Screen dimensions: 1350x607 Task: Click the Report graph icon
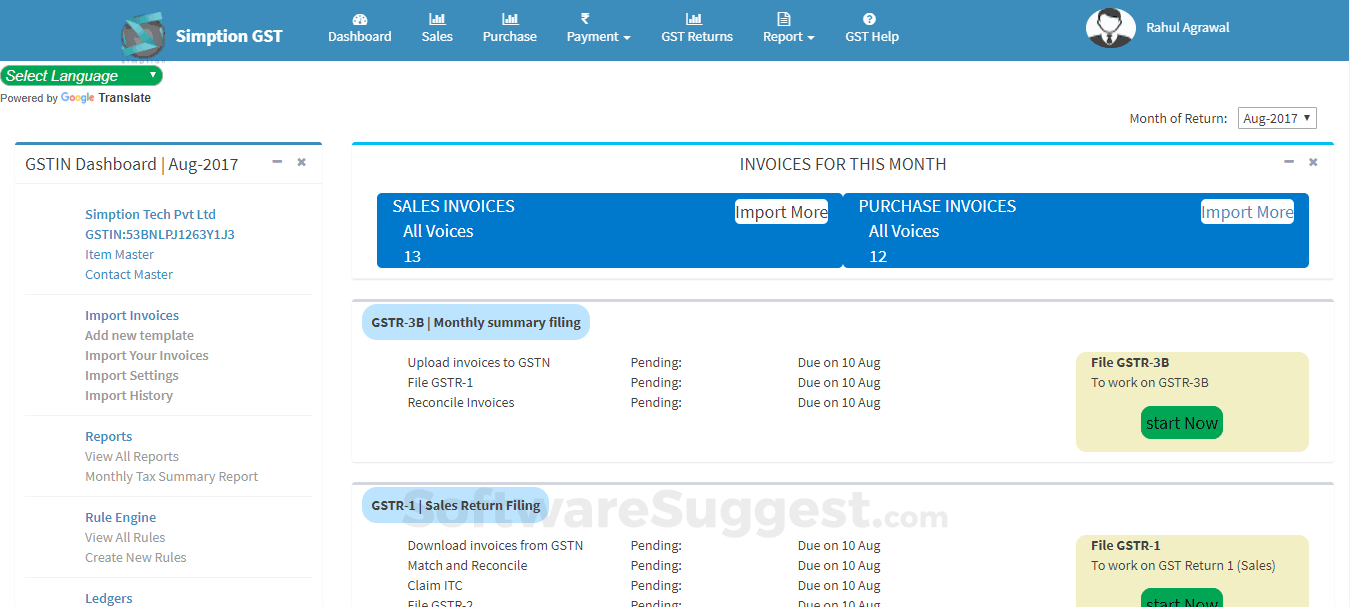point(783,18)
